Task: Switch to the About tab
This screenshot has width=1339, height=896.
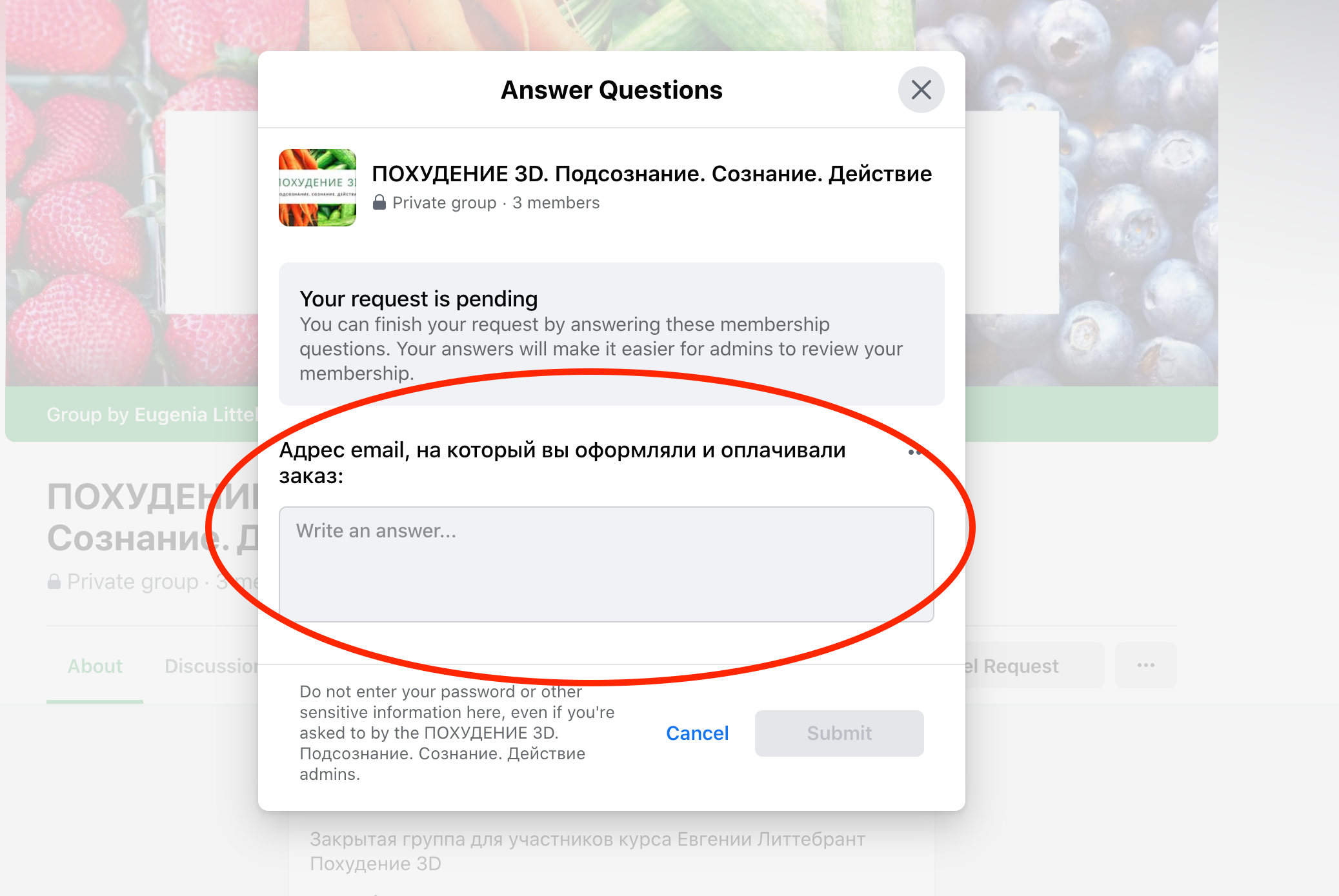Action: pos(95,666)
